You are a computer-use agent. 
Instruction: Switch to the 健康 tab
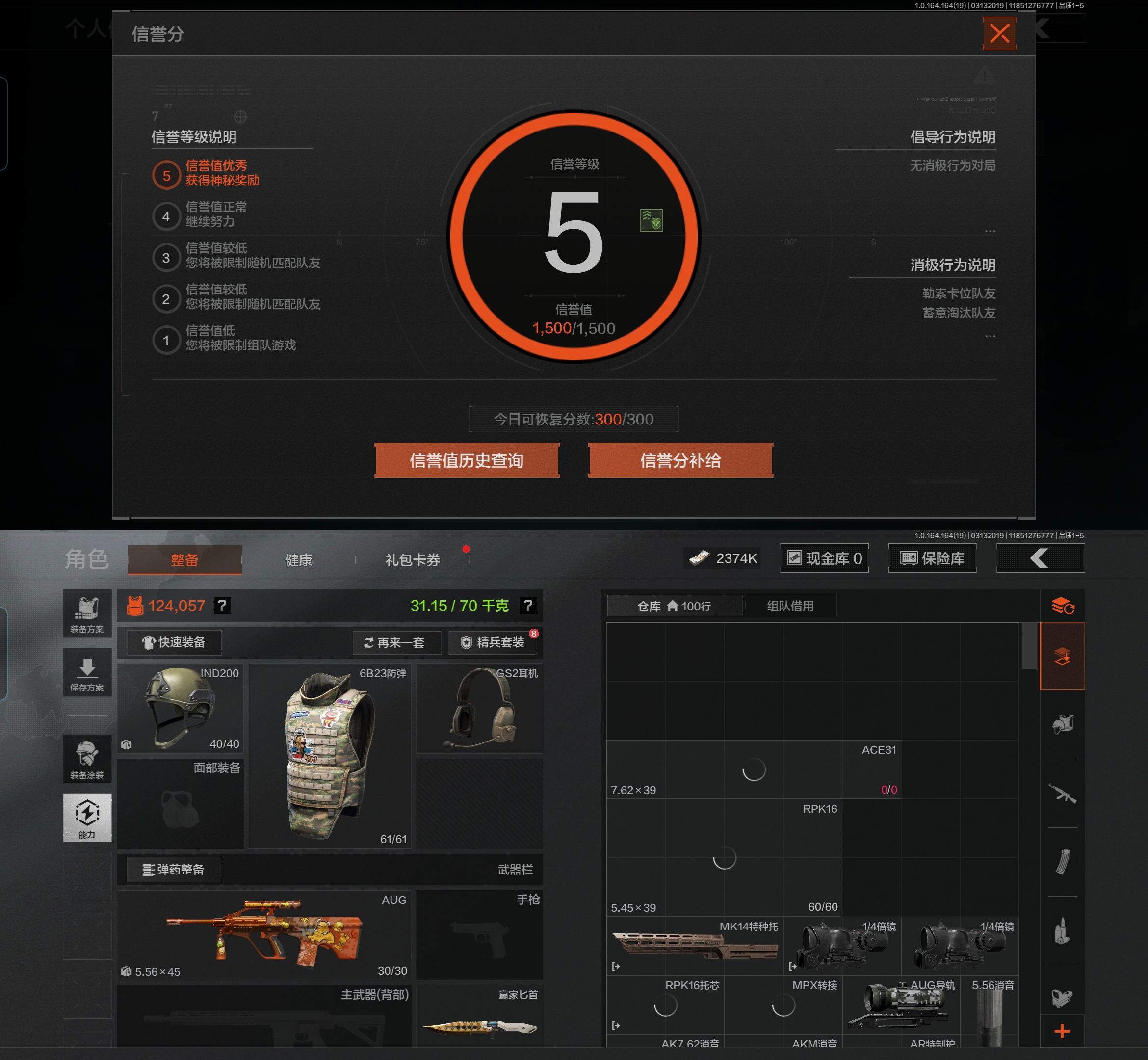click(299, 560)
